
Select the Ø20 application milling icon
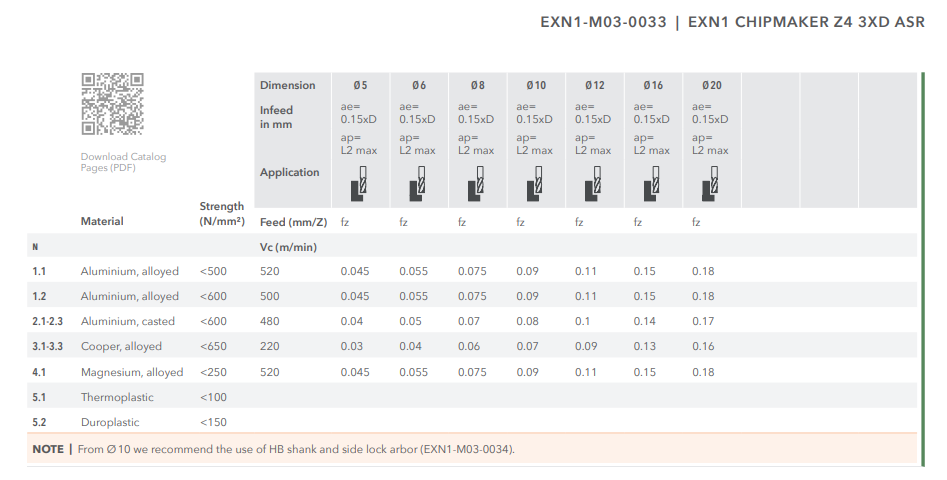tap(710, 185)
